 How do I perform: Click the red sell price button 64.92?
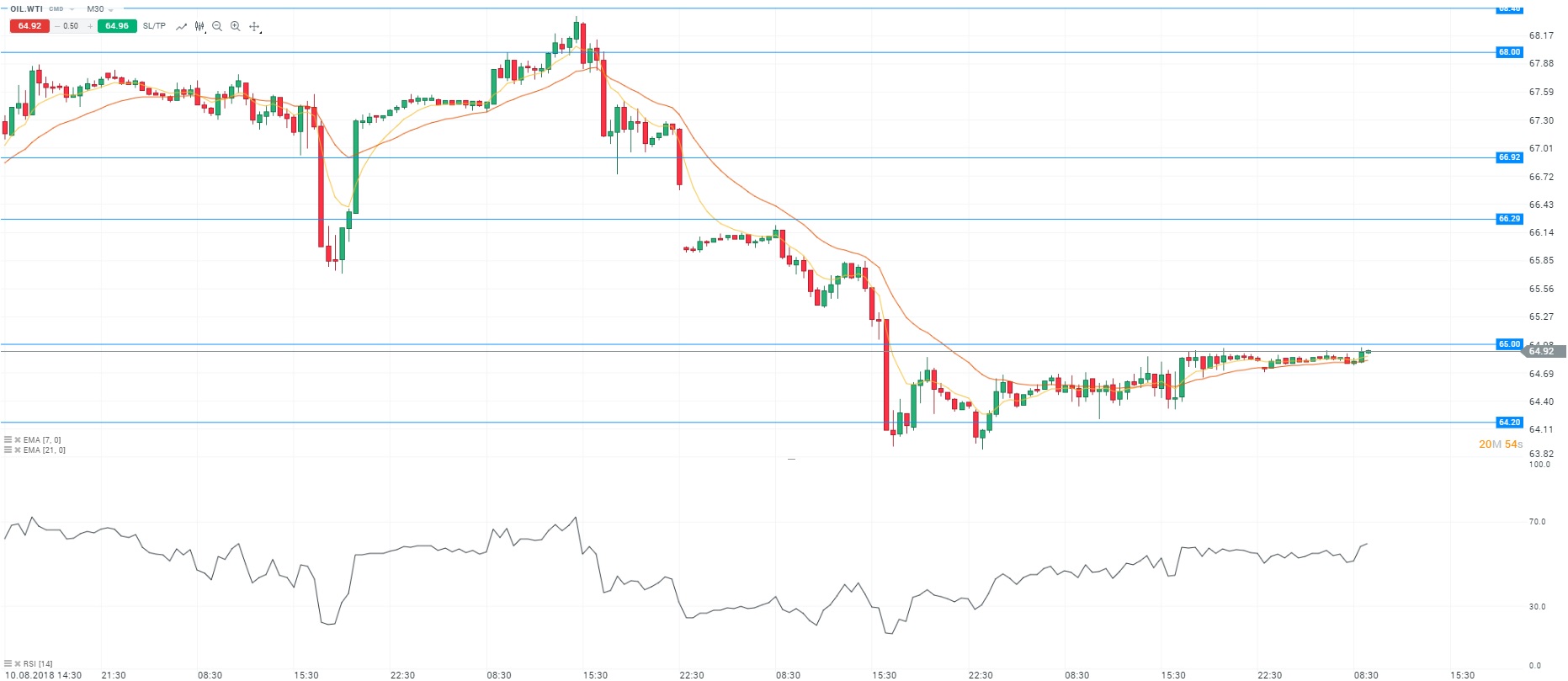coord(29,26)
